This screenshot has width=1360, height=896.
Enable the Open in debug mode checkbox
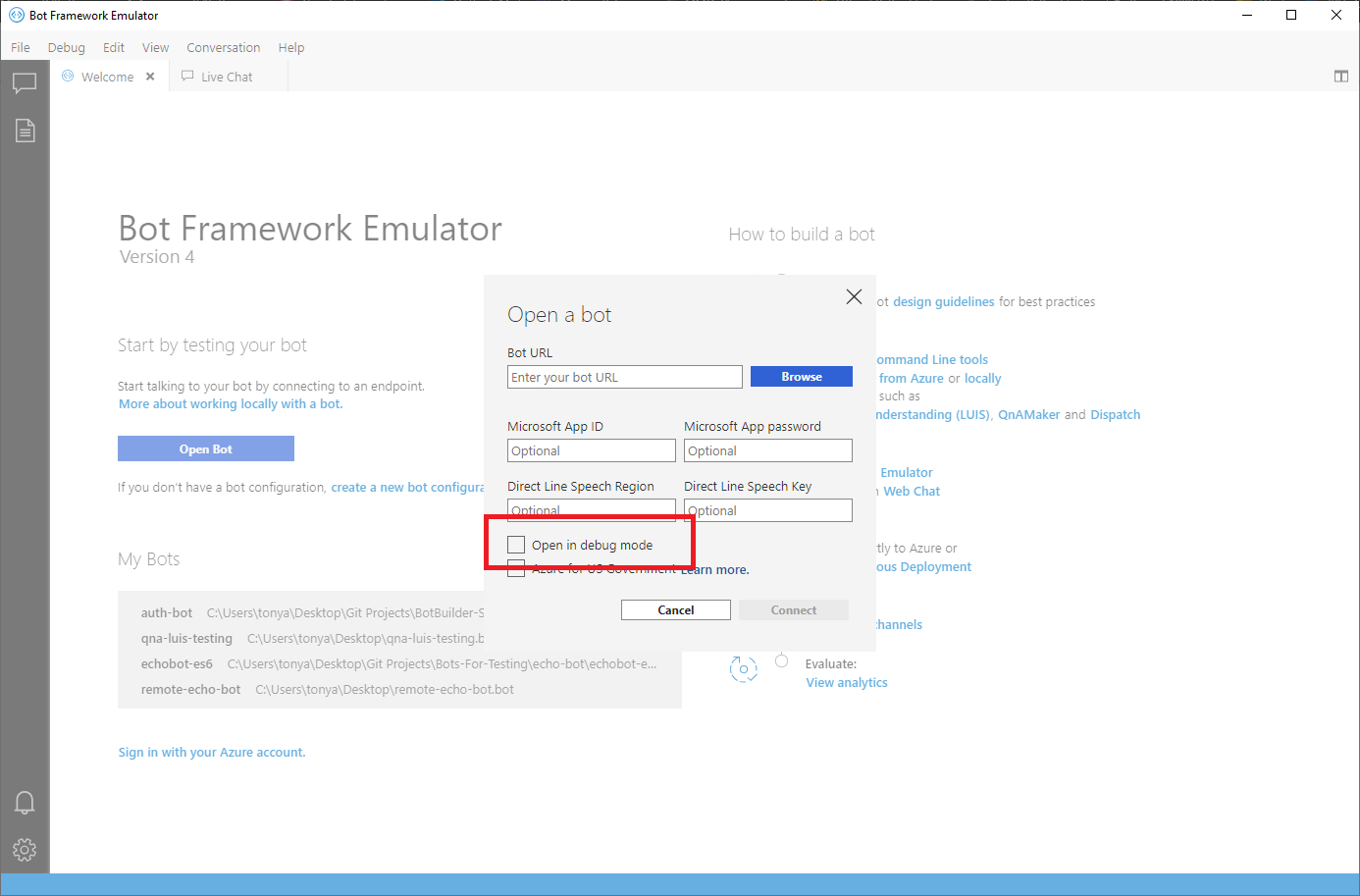coord(516,544)
